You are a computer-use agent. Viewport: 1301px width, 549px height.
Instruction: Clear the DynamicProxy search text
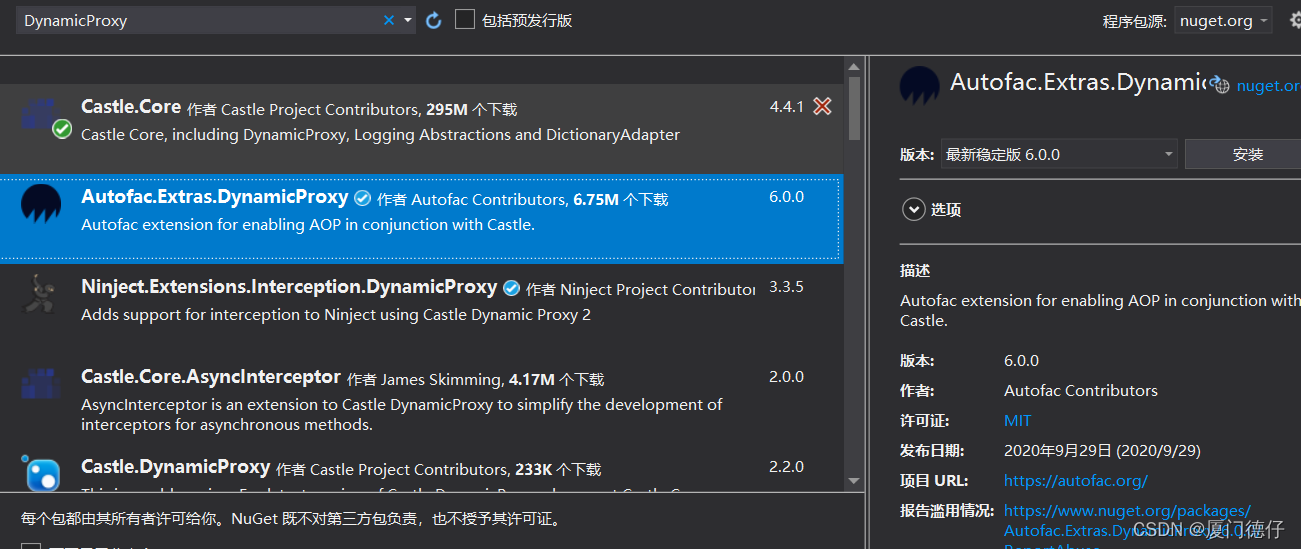[x=389, y=20]
